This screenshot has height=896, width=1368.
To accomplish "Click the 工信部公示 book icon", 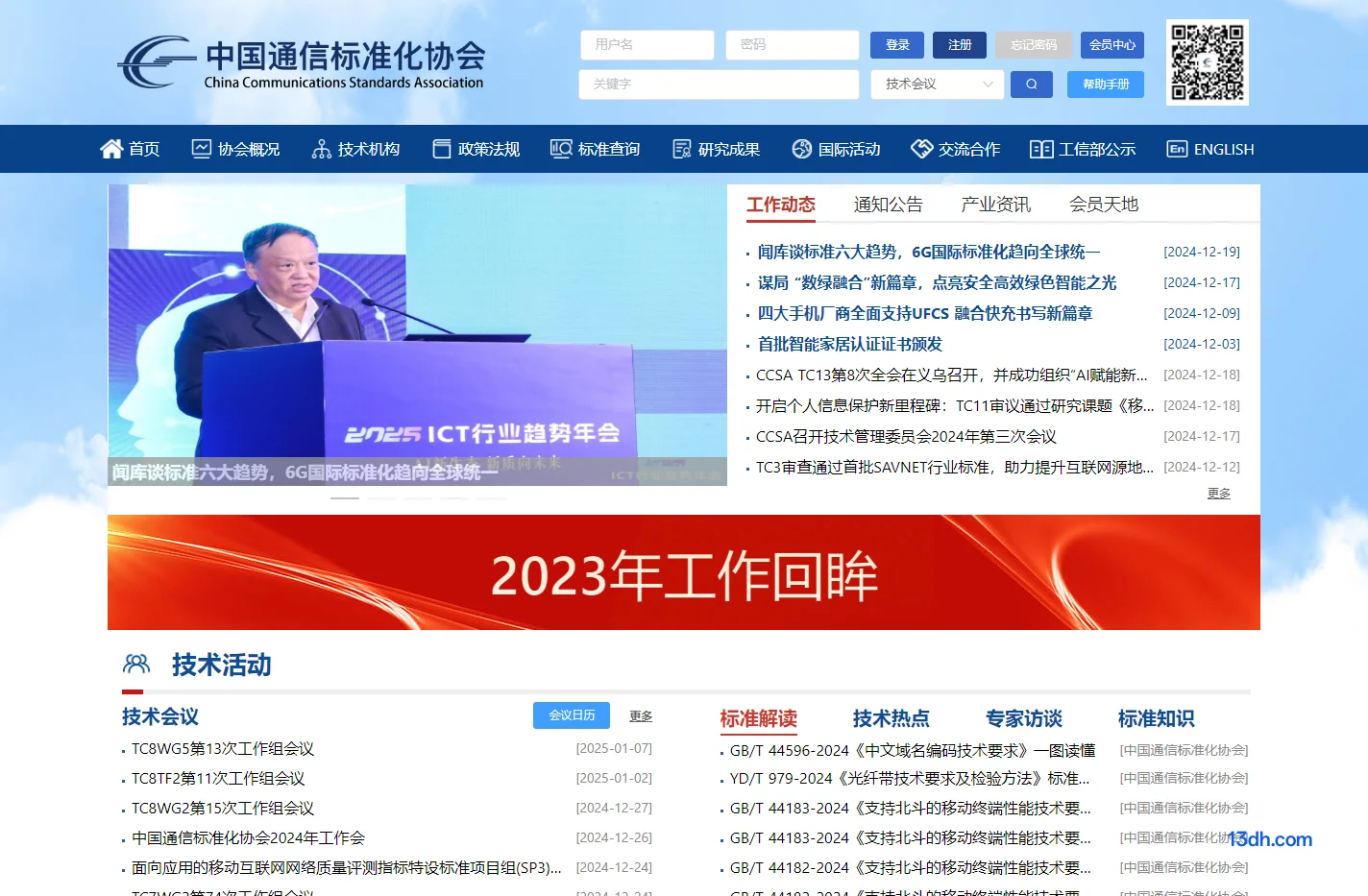I will pyautogui.click(x=1041, y=149).
